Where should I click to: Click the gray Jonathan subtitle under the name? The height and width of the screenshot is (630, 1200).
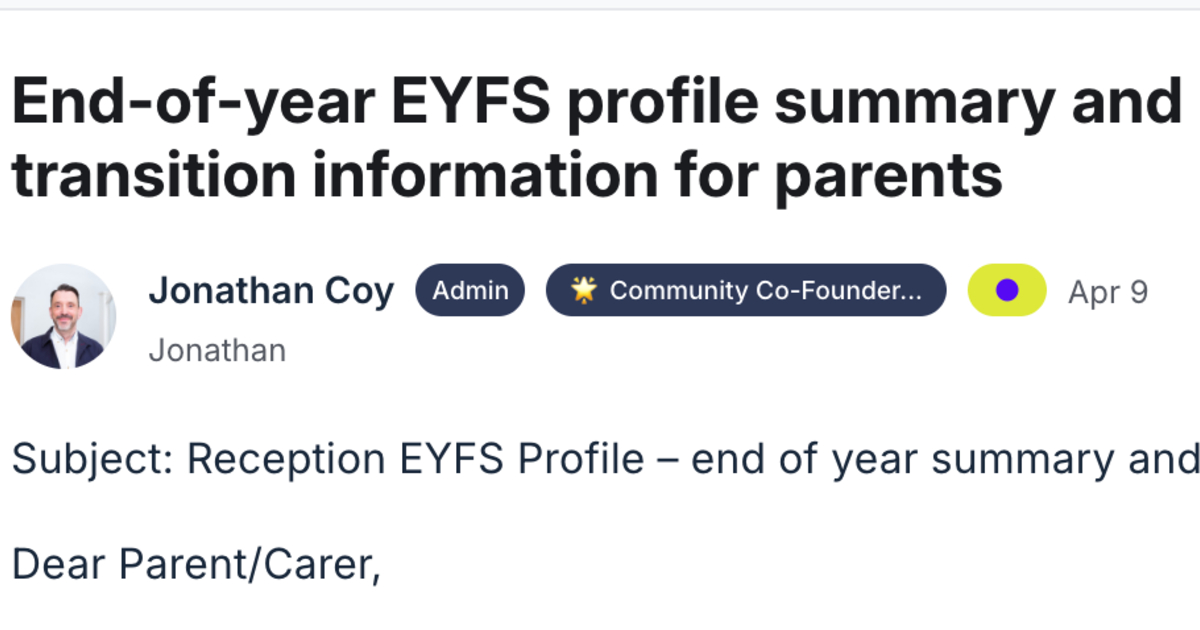[x=217, y=351]
